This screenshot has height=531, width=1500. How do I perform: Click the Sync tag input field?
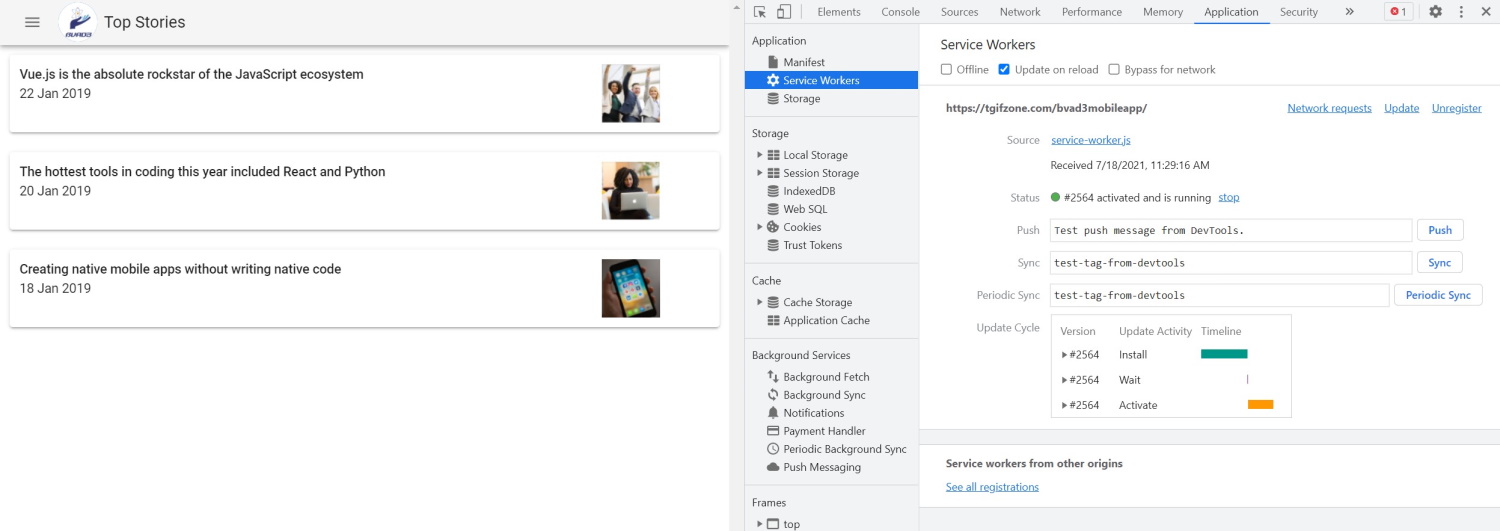pyautogui.click(x=1230, y=263)
